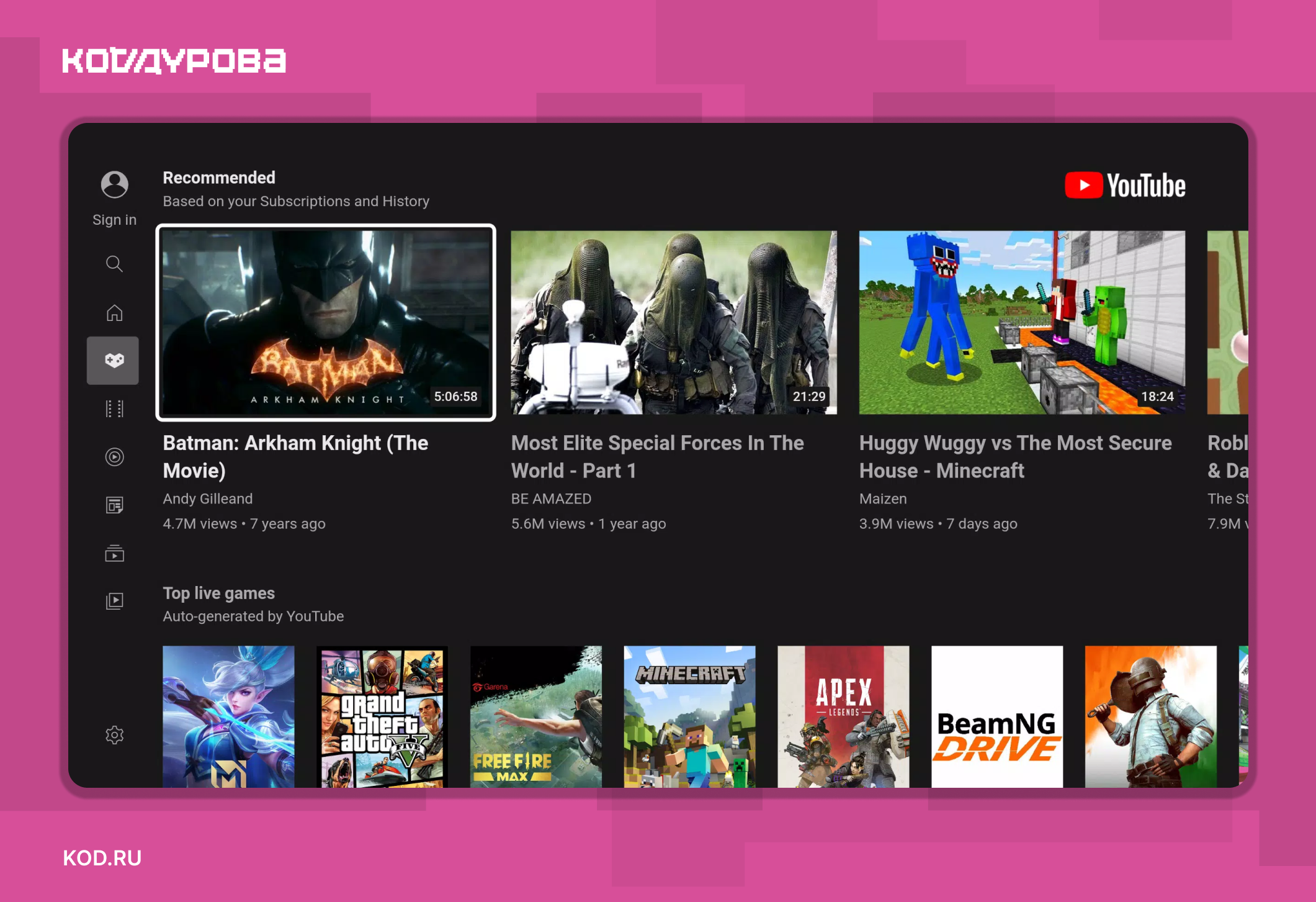Select the Free Fire MAX game tile
This screenshot has height=902, width=1316.
point(536,716)
